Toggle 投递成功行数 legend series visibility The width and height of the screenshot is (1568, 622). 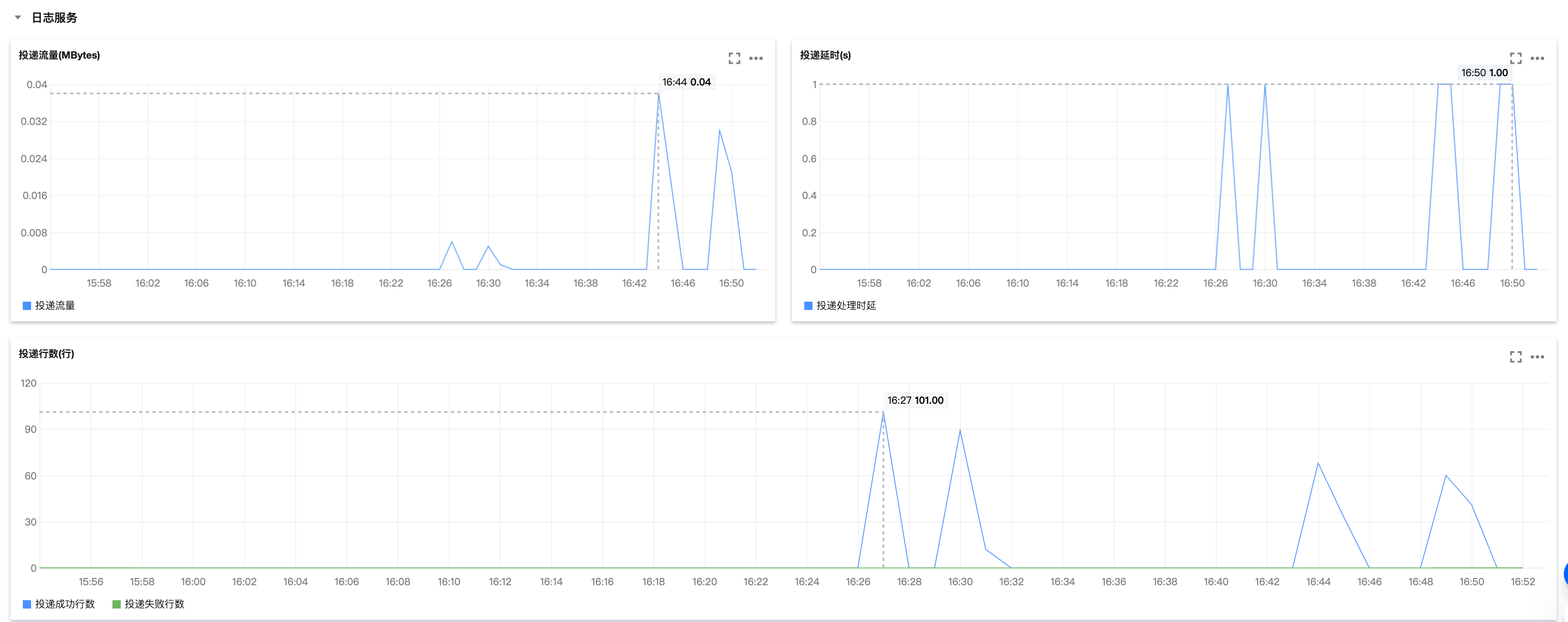point(65,604)
